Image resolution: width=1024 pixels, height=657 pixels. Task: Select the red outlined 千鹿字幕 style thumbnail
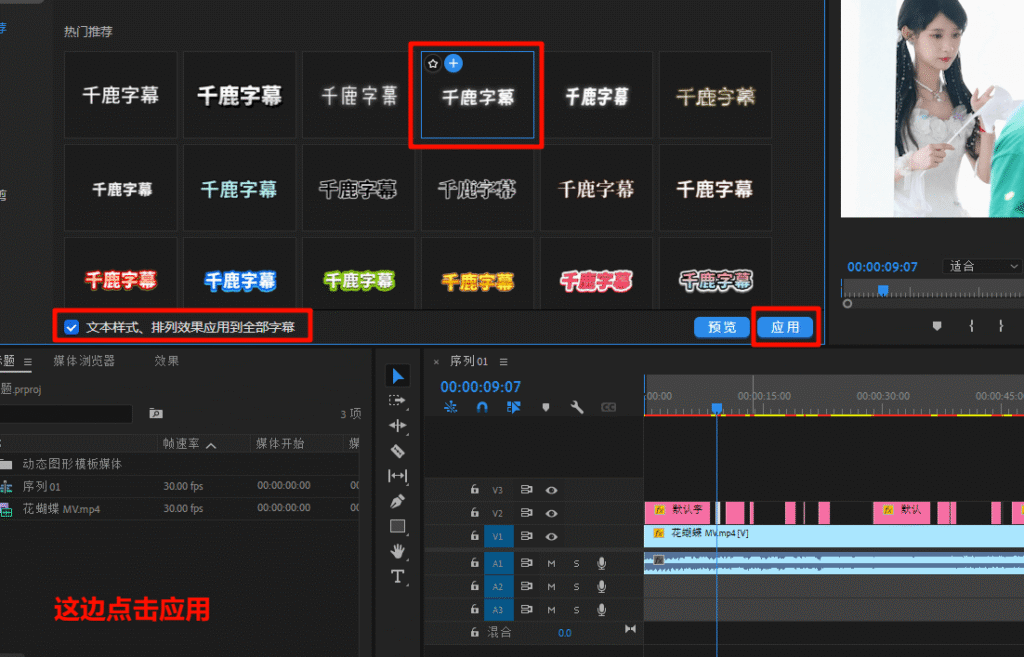pos(120,281)
